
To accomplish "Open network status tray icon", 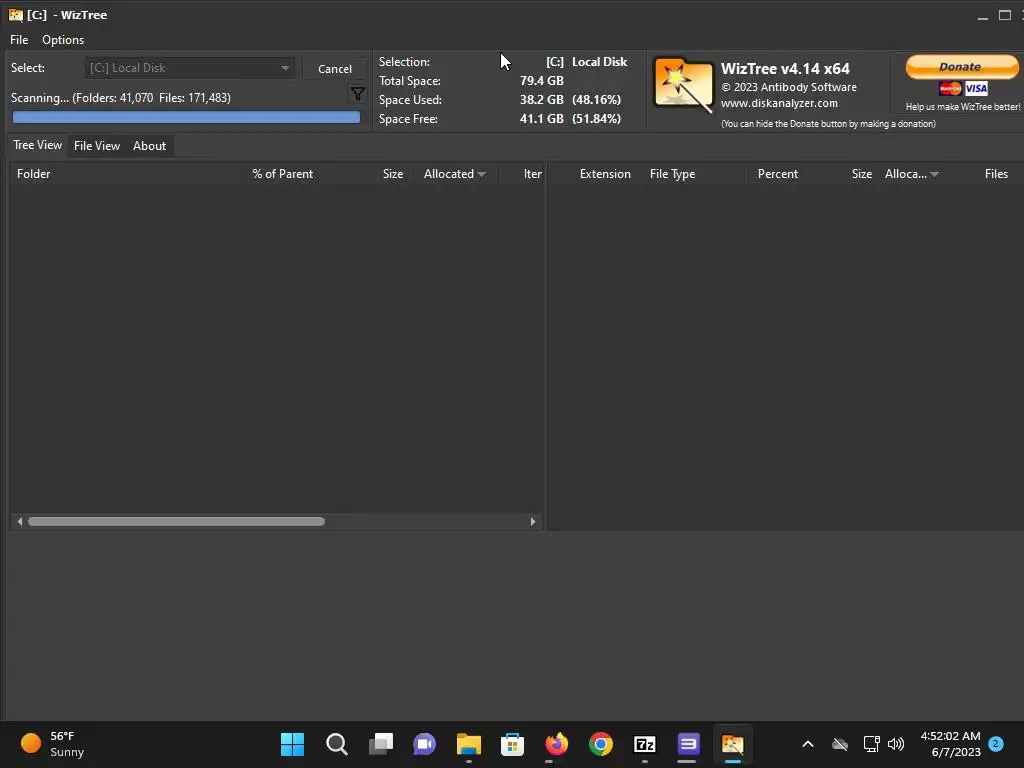I will [871, 744].
